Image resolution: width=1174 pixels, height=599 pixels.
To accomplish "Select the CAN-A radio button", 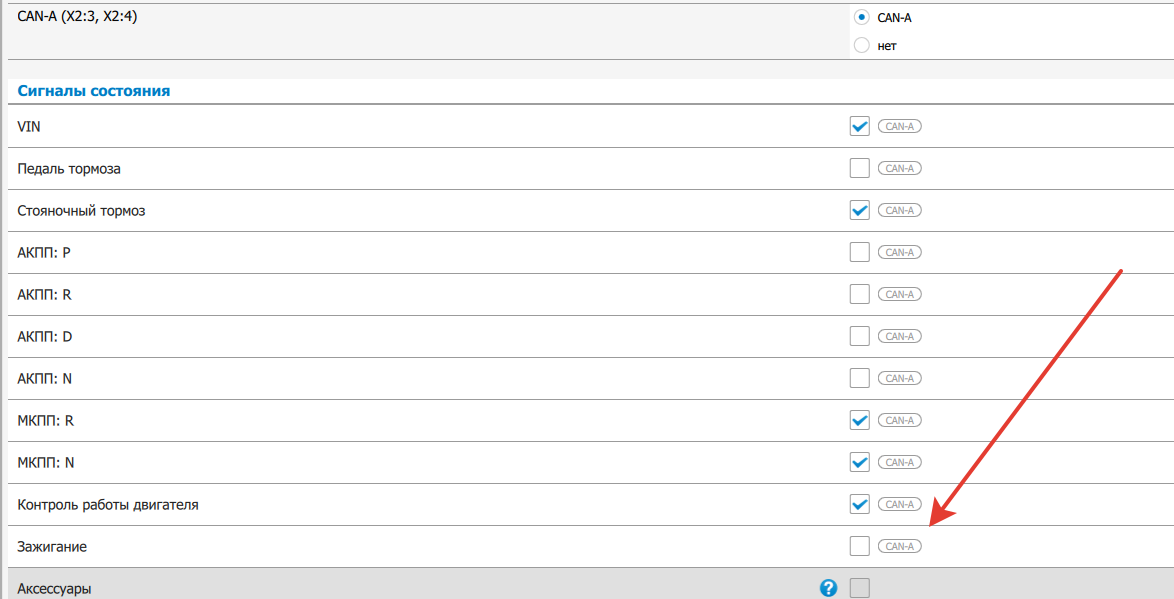I will (x=861, y=17).
